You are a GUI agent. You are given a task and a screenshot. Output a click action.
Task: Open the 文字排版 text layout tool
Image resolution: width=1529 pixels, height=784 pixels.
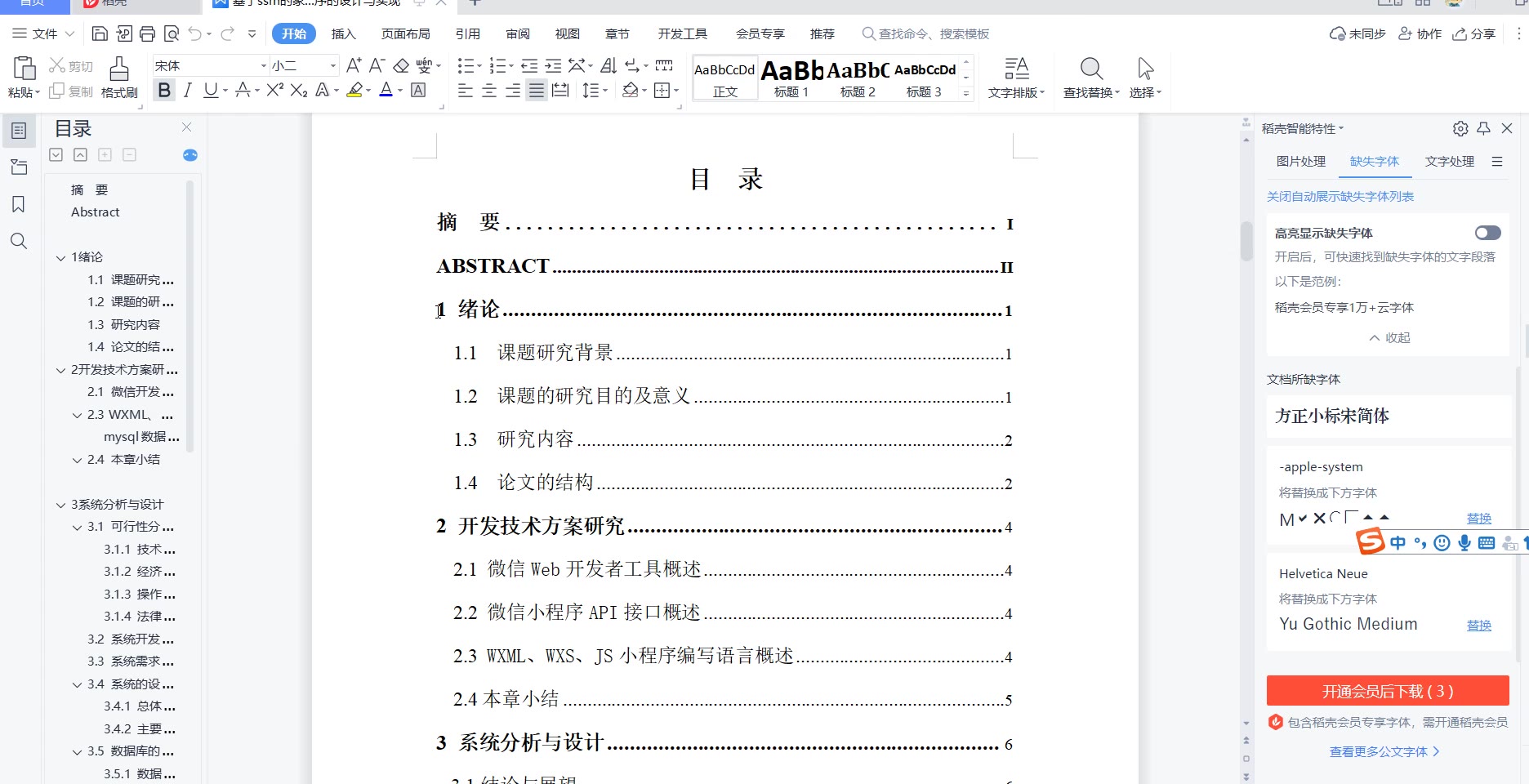point(1016,78)
